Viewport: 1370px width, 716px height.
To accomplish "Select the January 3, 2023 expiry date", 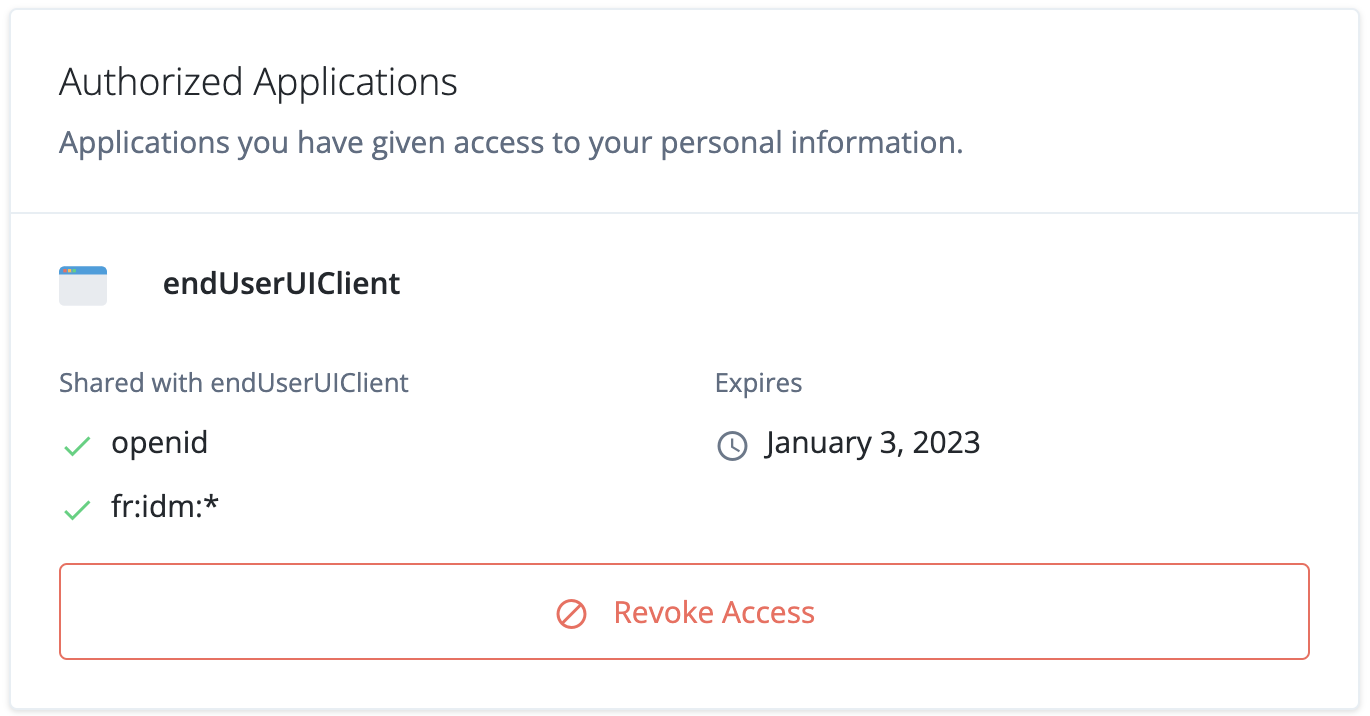I will (x=872, y=443).
